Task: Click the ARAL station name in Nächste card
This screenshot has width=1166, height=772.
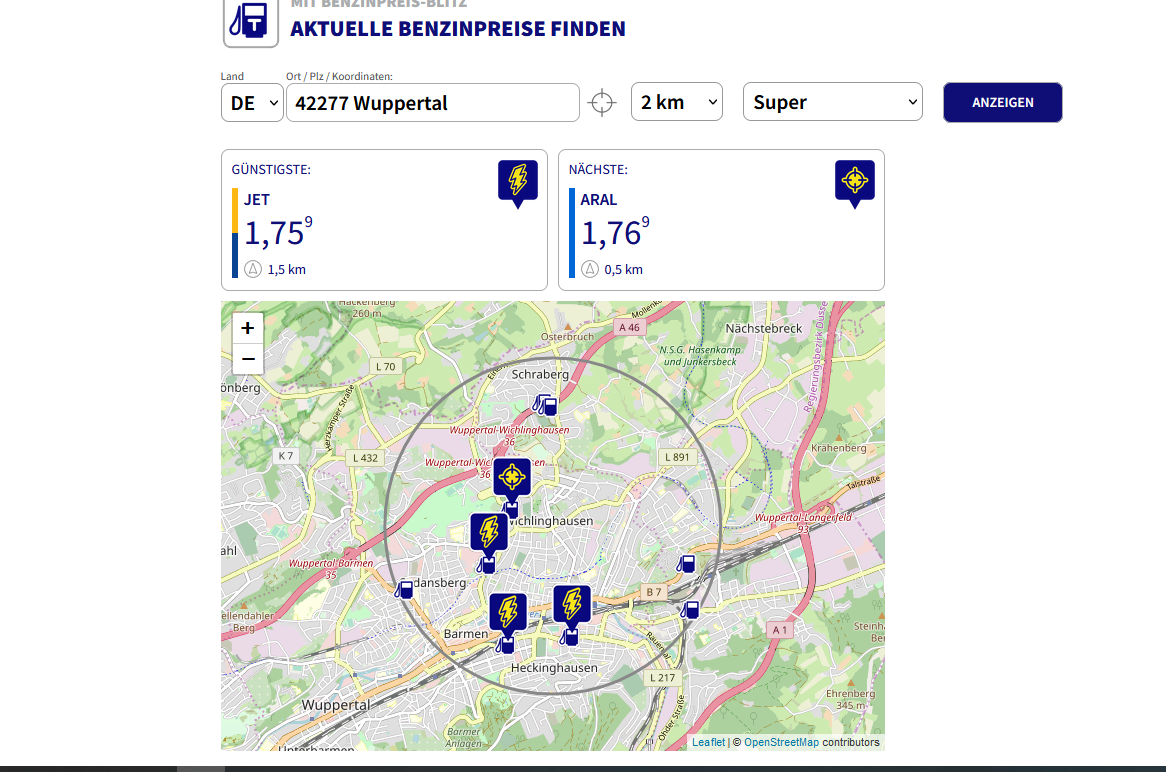Action: coord(599,199)
